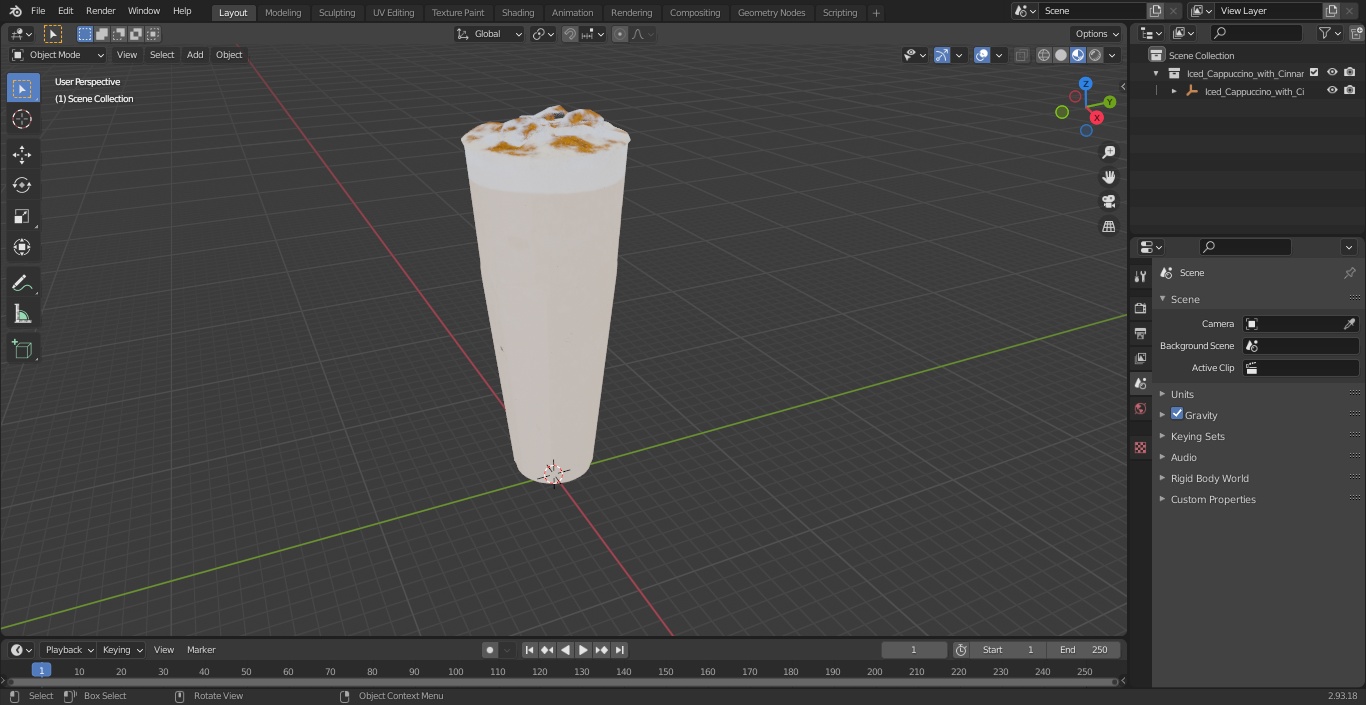
Task: Open the viewport Add menu
Action: [x=195, y=55]
